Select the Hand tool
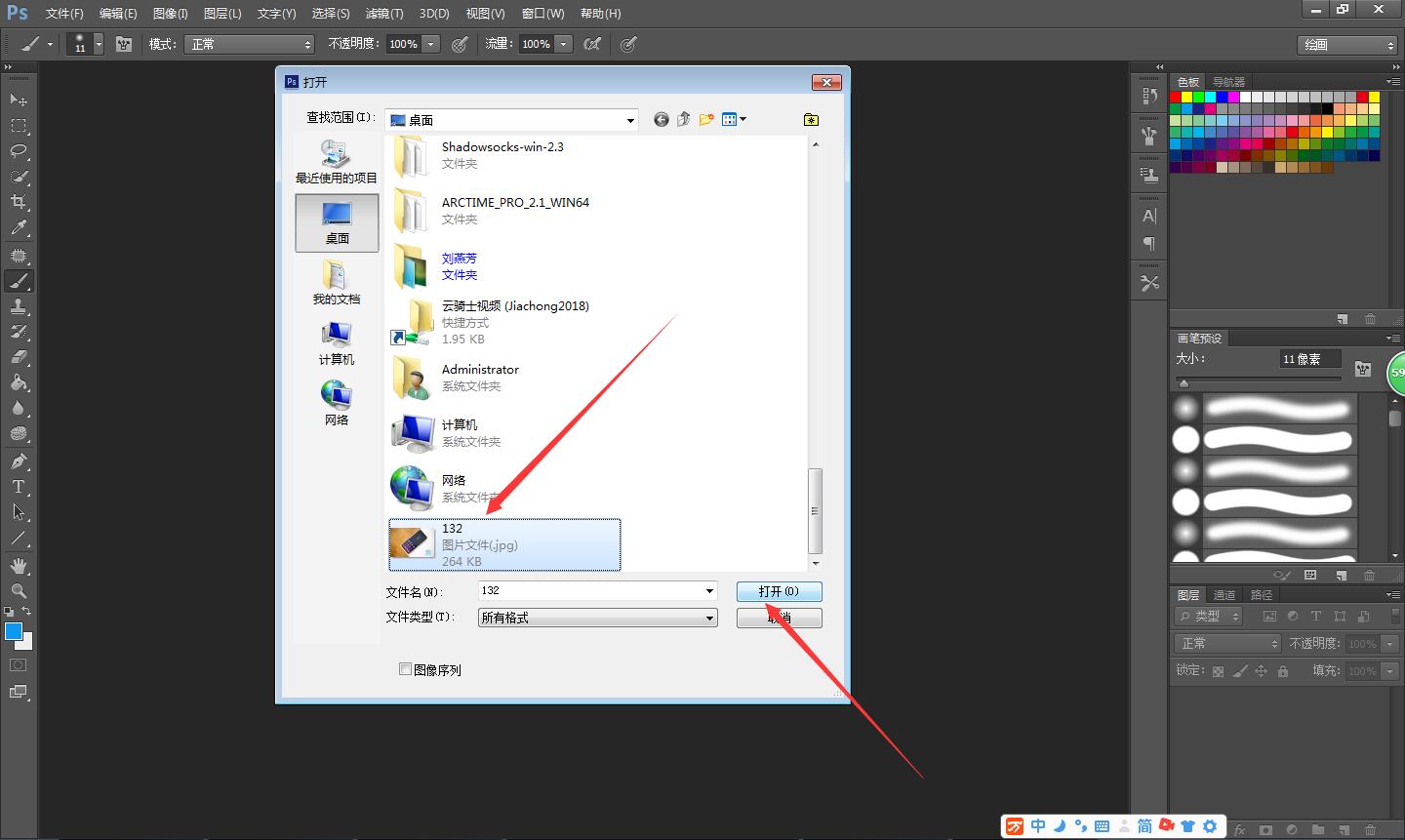This screenshot has height=840, width=1405. (19, 566)
